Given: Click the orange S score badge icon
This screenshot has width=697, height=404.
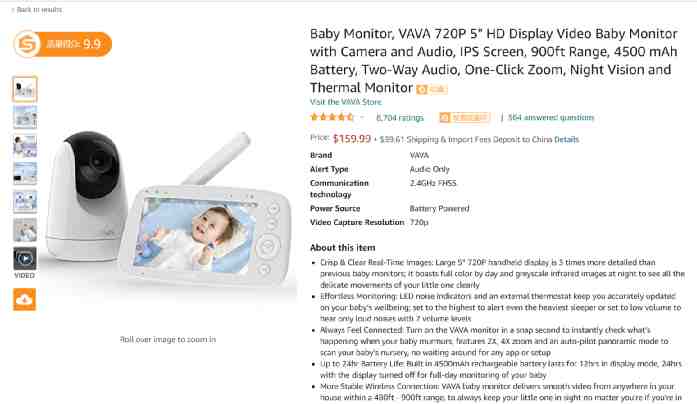Looking at the screenshot, I should point(27,44).
